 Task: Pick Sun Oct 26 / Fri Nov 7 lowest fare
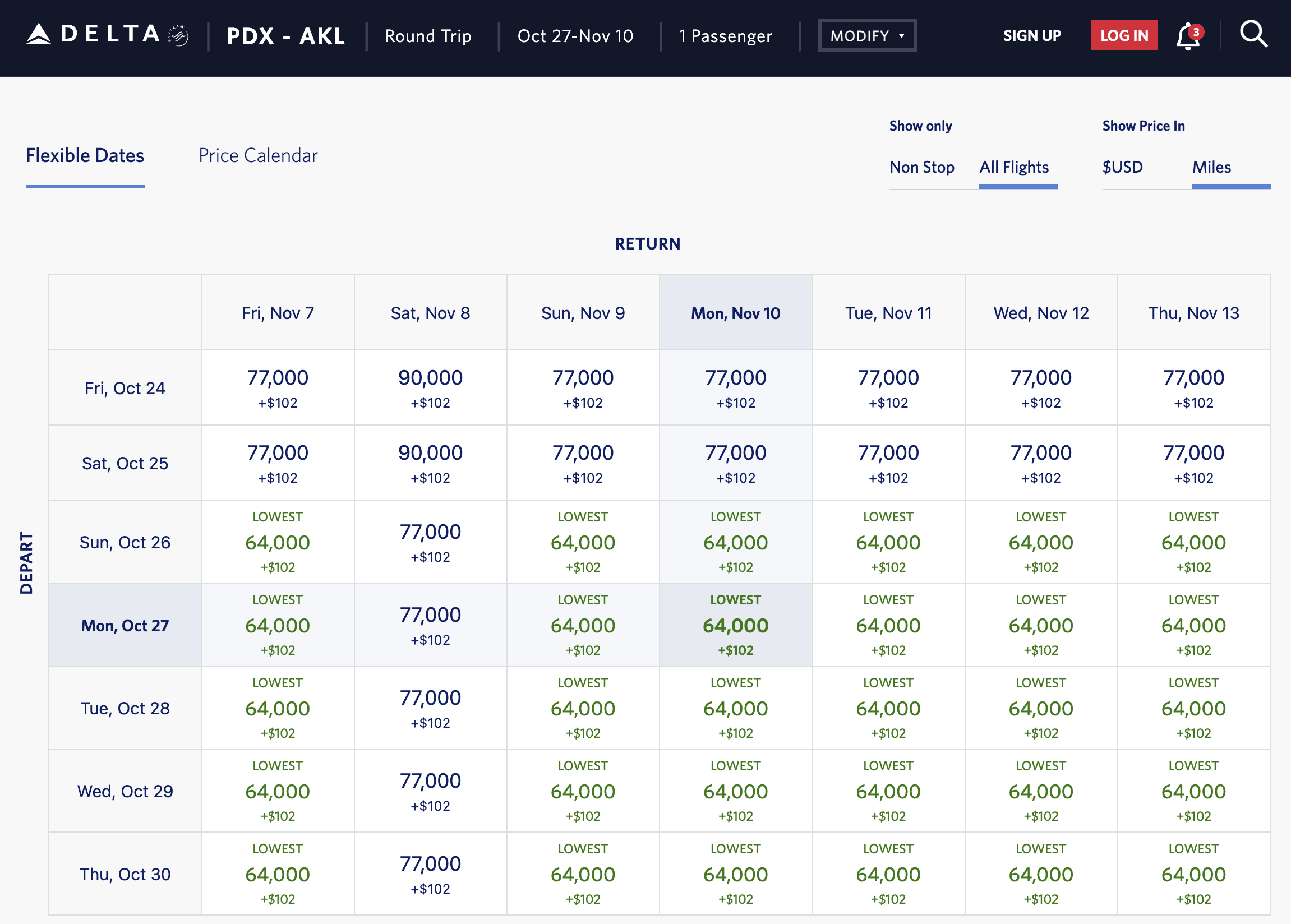[277, 542]
